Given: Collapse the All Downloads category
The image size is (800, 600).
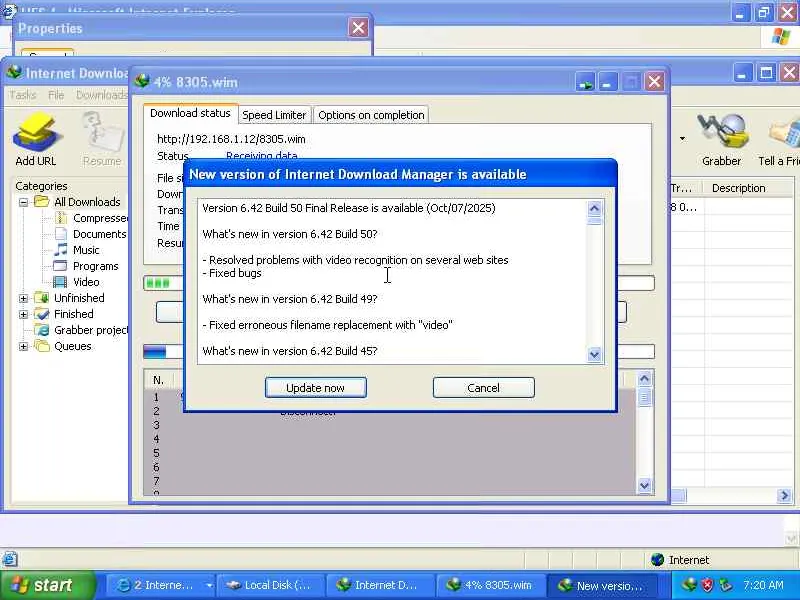Looking at the screenshot, I should pos(23,202).
